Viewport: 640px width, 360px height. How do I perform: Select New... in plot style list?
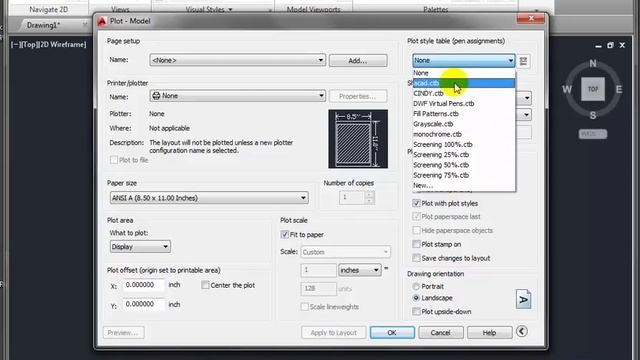(464, 185)
